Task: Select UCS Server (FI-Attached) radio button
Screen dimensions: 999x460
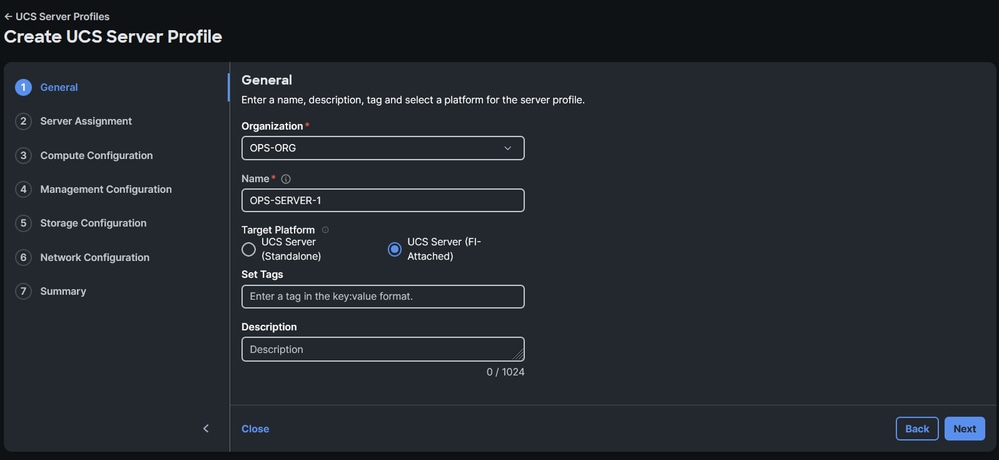Action: 394,249
